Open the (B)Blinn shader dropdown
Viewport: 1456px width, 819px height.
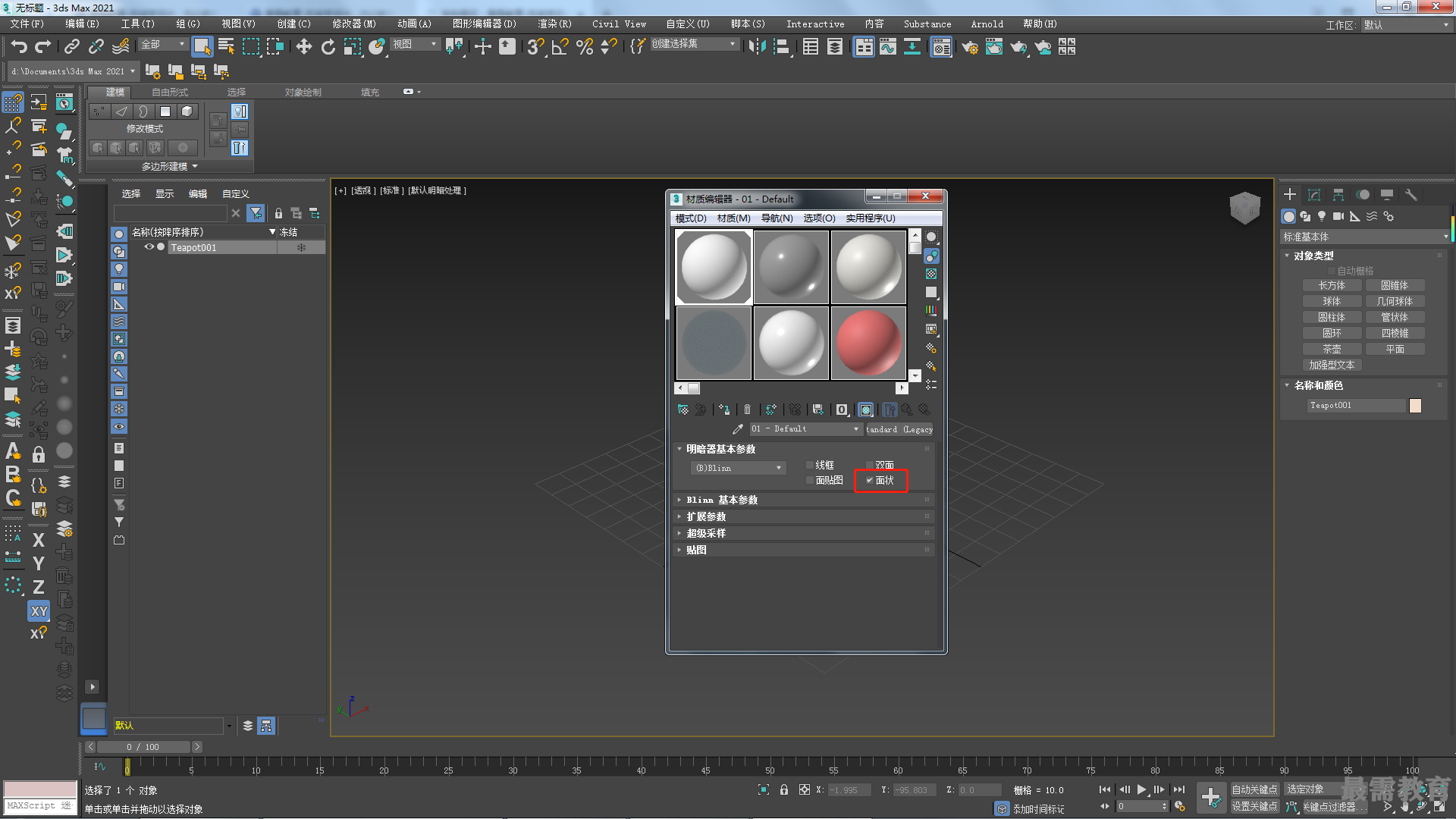tap(739, 468)
